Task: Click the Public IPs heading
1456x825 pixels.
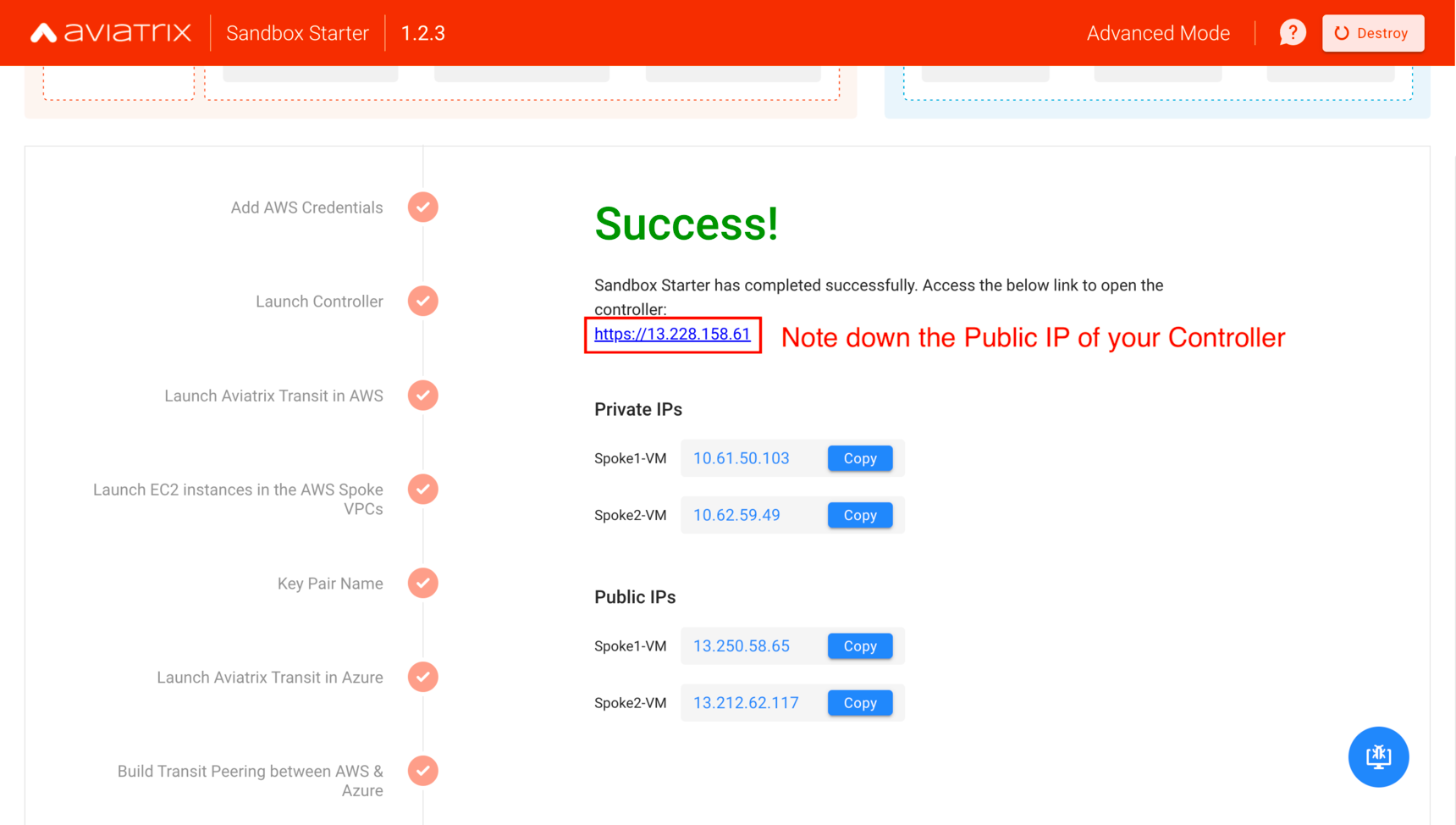Action: 635,597
